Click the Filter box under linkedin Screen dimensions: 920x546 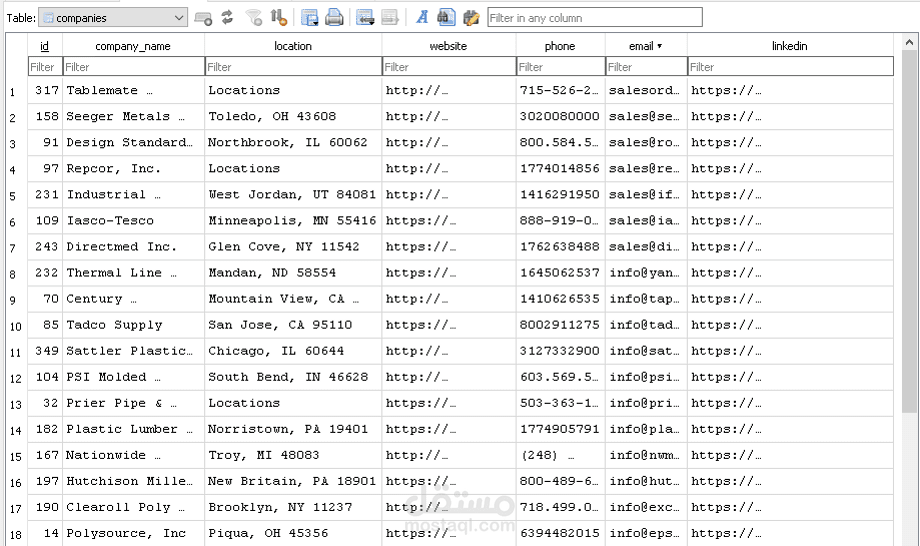790,67
